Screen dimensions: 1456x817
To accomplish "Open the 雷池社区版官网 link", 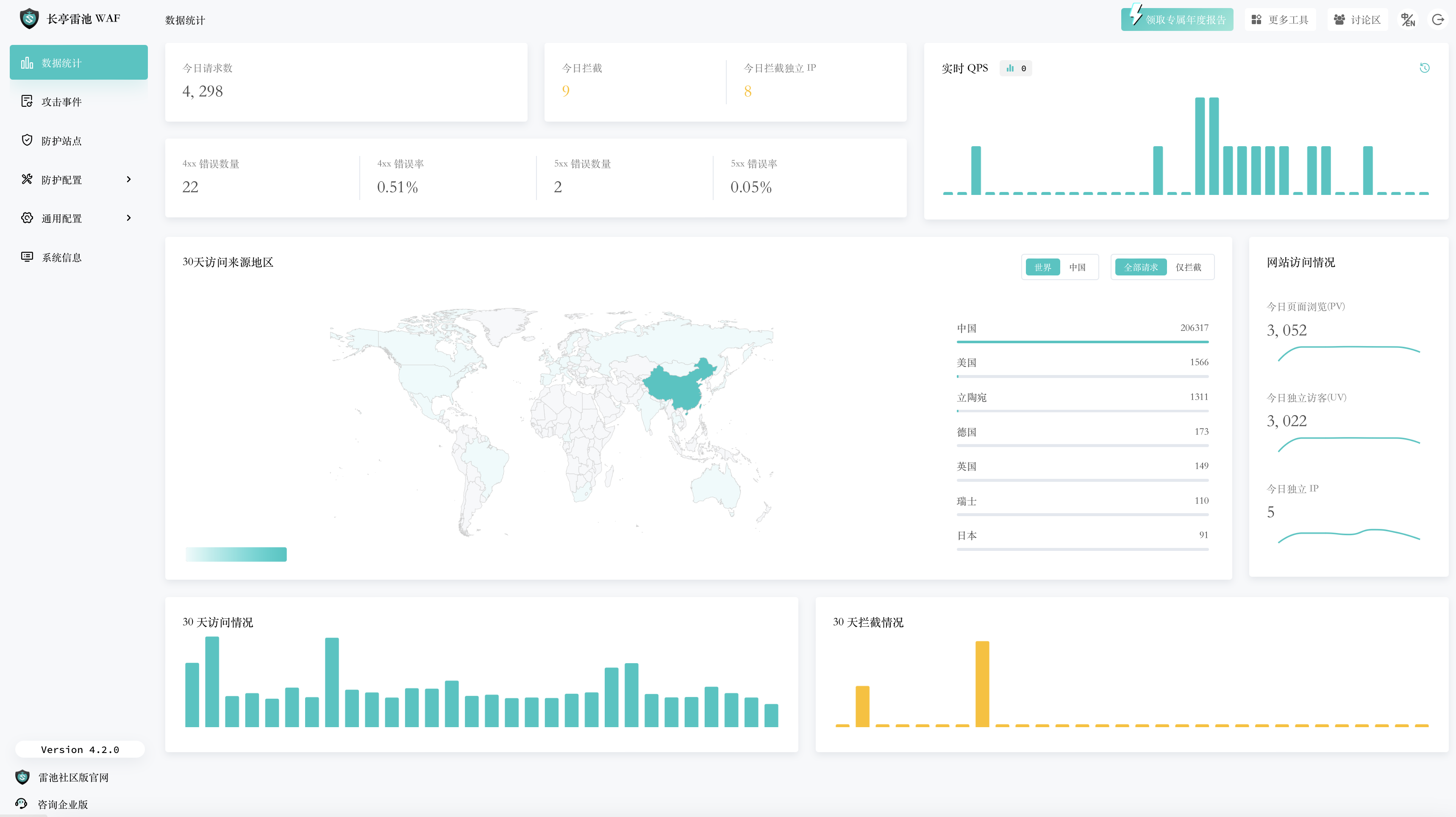I will tap(73, 778).
